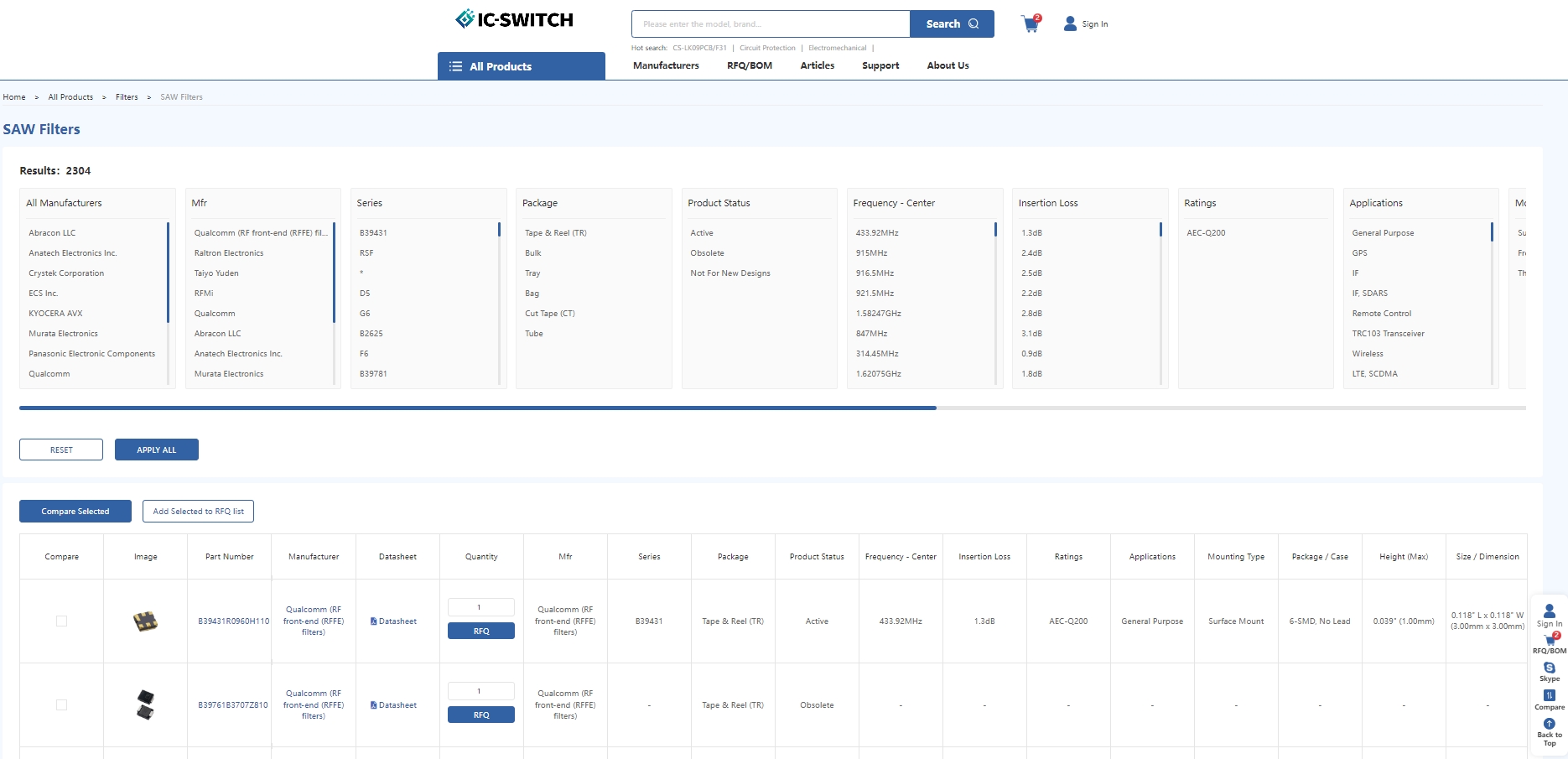Select Abracon LLC in All Manufacturers
Screen dimensions: 1568x759
point(52,233)
